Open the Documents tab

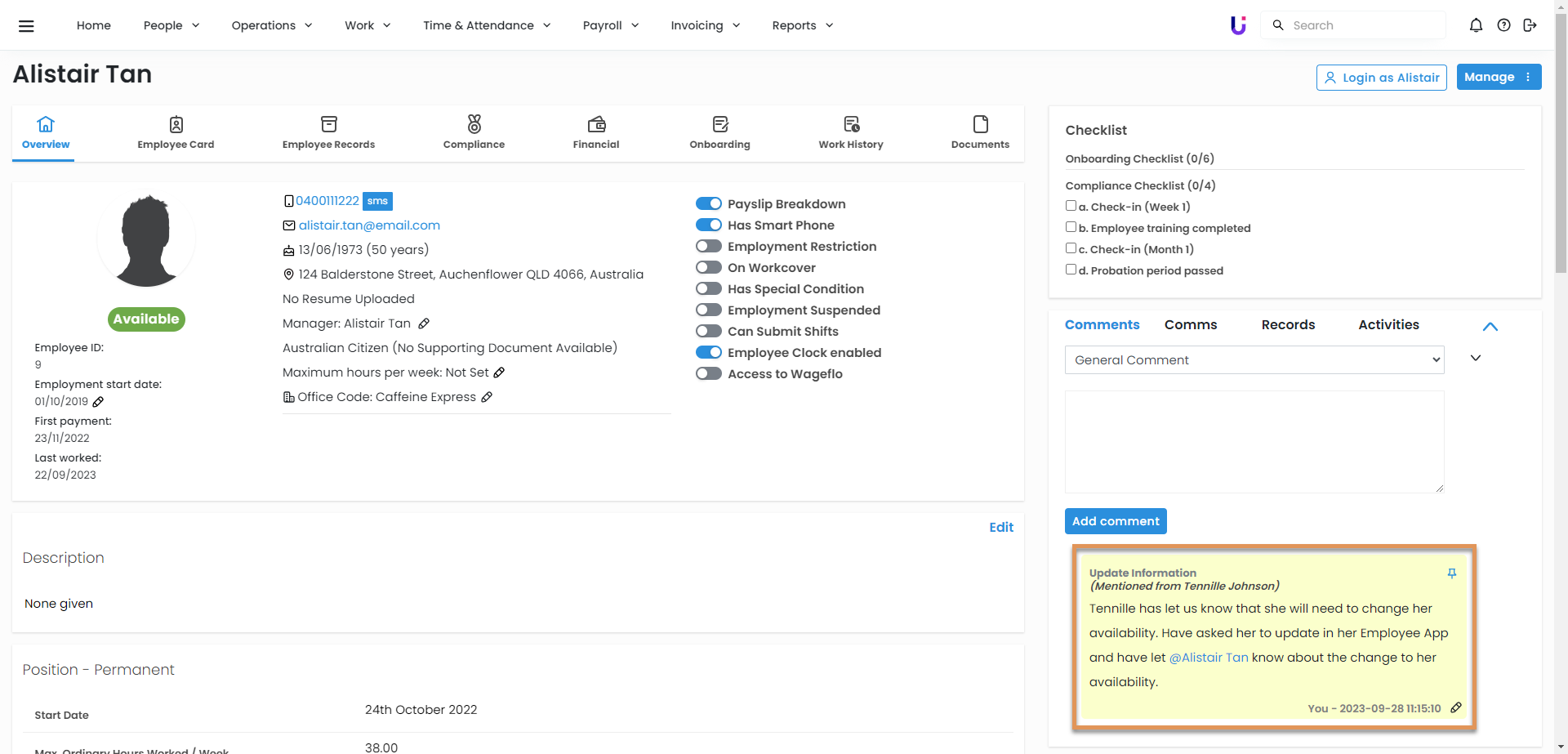[980, 133]
